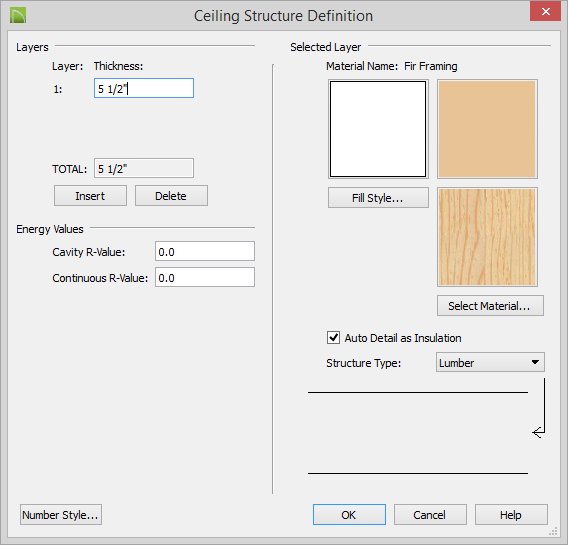Open Help for this dialog

[511, 515]
